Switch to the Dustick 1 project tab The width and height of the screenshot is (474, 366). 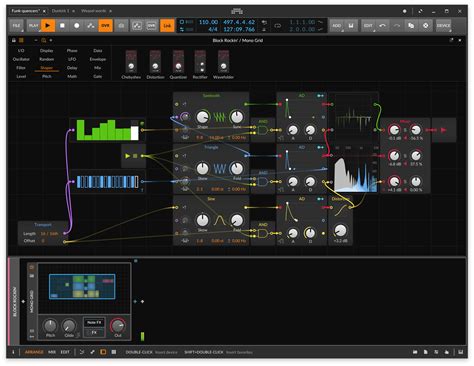click(x=60, y=11)
